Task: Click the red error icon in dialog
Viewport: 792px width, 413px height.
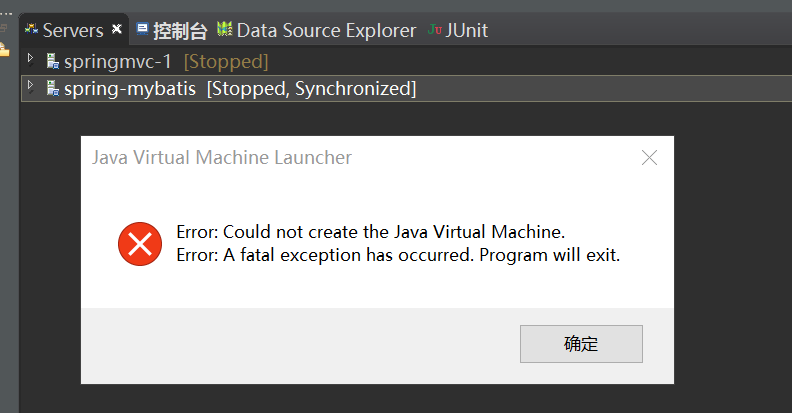Action: click(140, 244)
